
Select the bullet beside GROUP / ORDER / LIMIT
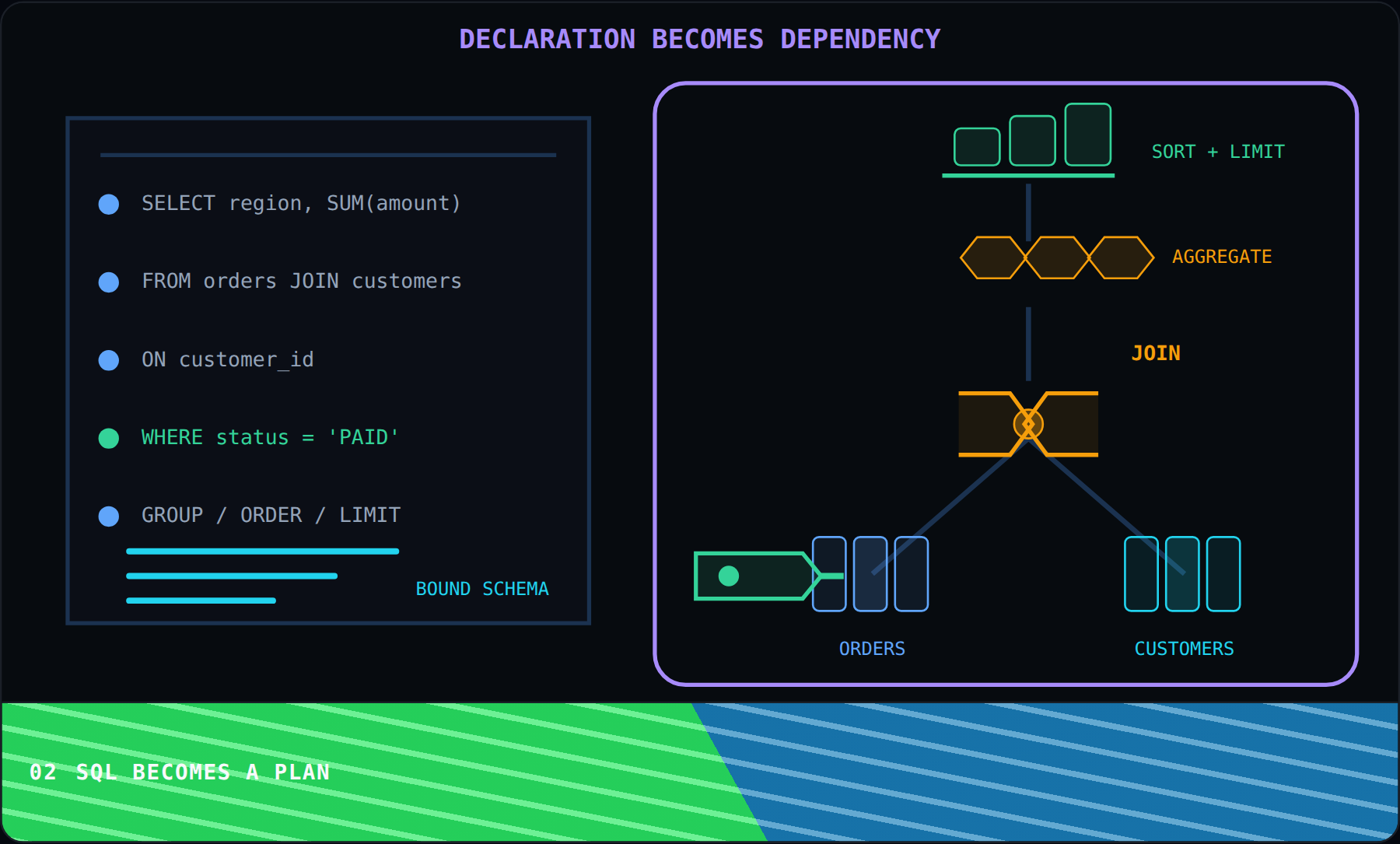tap(109, 516)
